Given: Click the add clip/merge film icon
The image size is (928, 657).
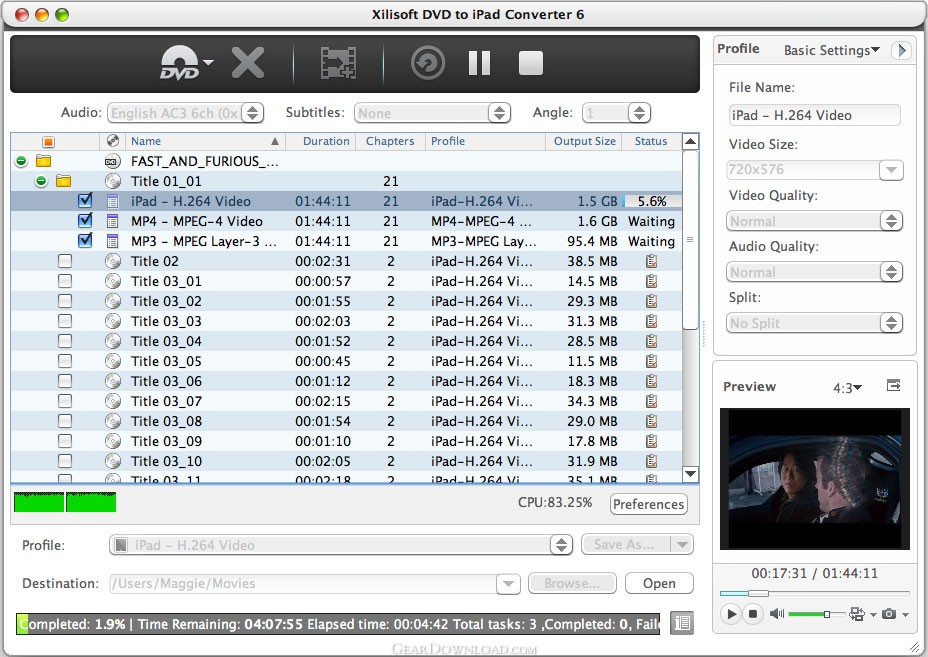Looking at the screenshot, I should click(338, 63).
